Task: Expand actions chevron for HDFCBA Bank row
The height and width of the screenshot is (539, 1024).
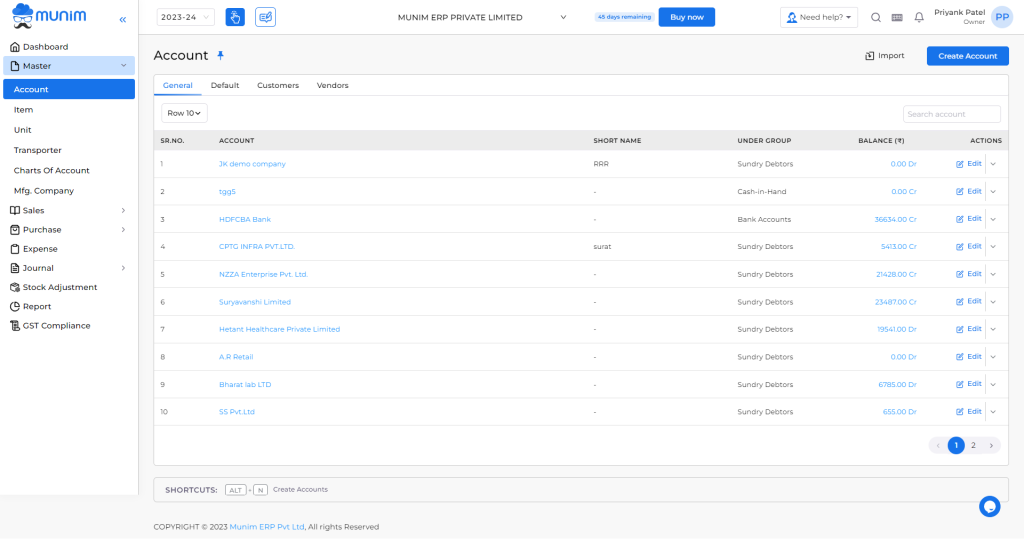Action: [993, 220]
